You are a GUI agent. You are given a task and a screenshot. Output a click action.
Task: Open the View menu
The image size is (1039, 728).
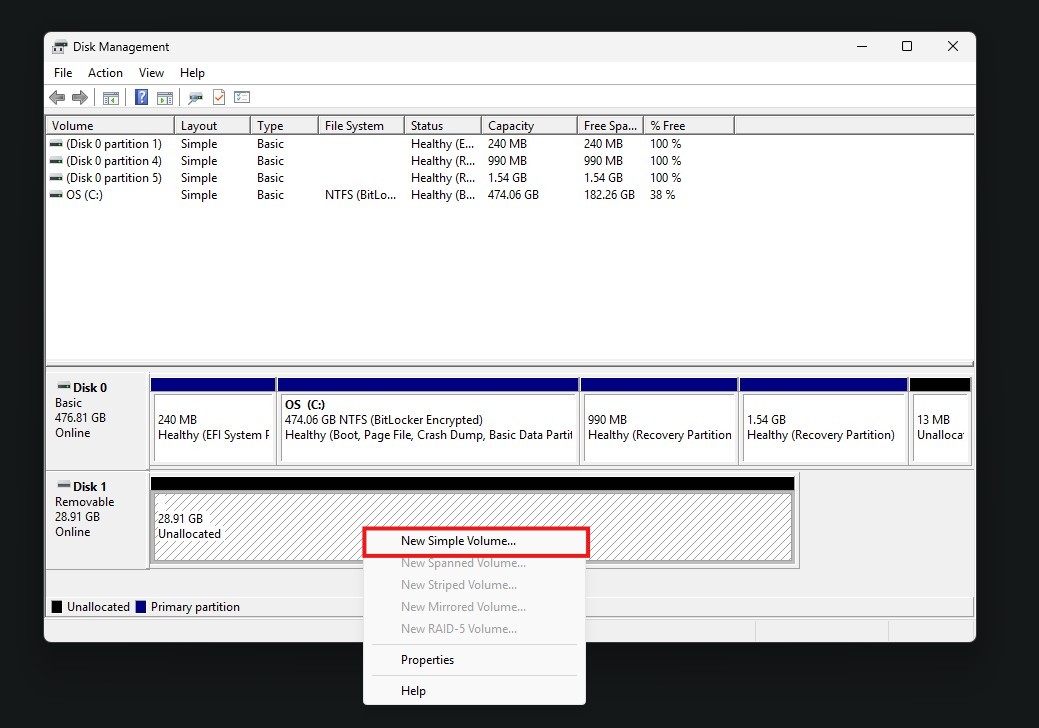[x=151, y=72]
